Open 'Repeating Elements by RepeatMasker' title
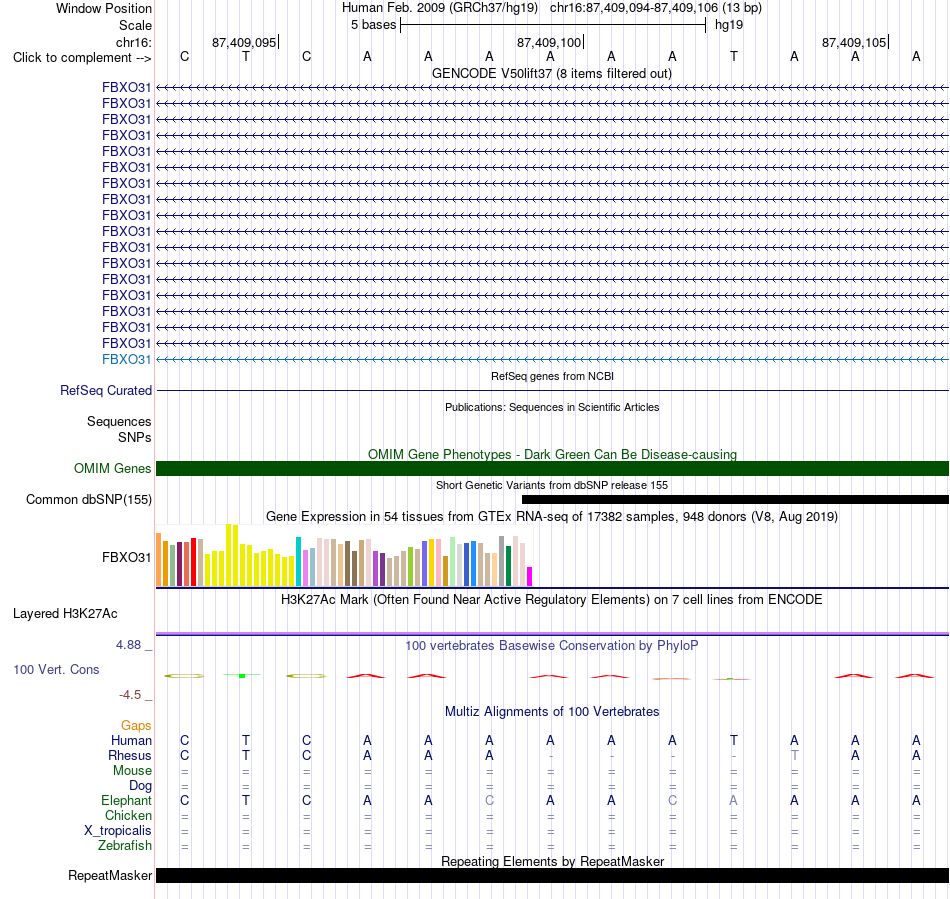The height and width of the screenshot is (899, 950). (552, 861)
